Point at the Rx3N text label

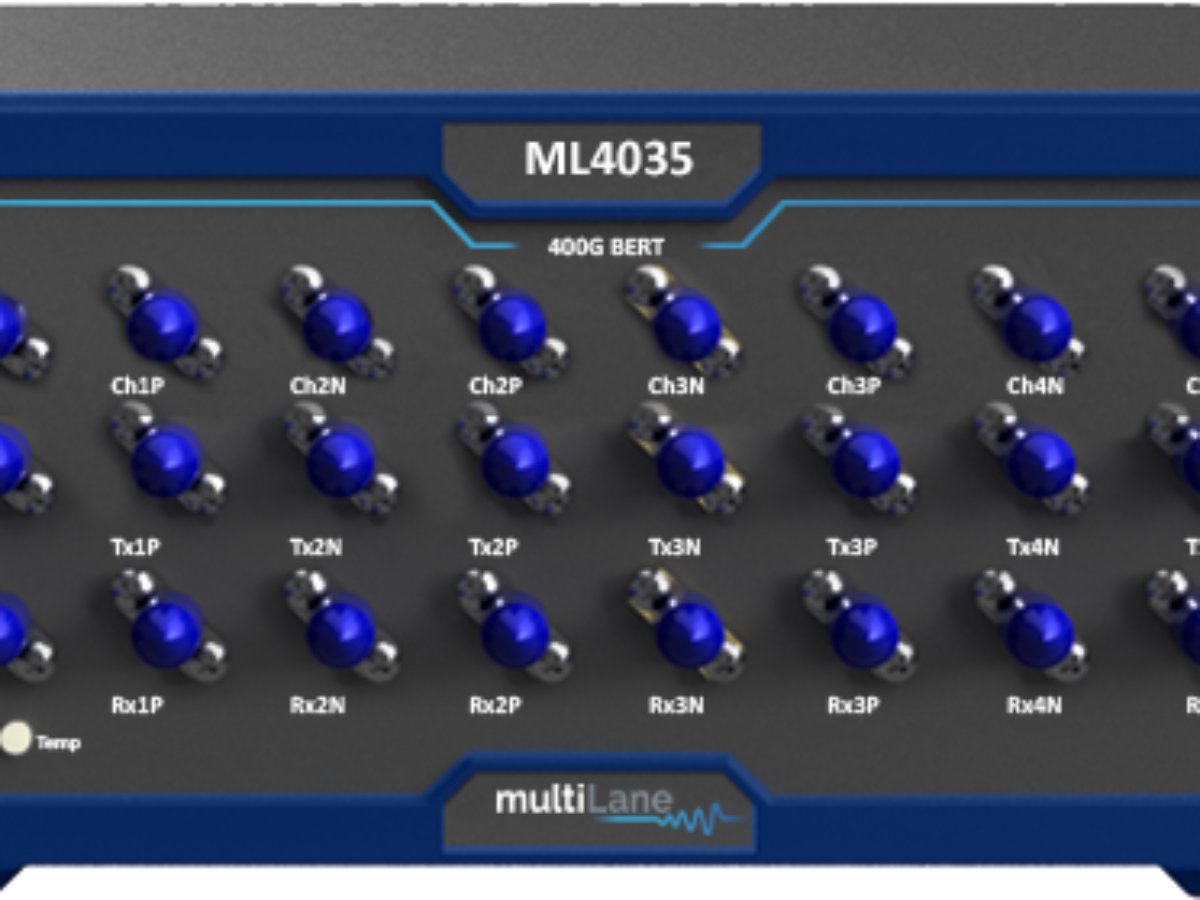(676, 705)
